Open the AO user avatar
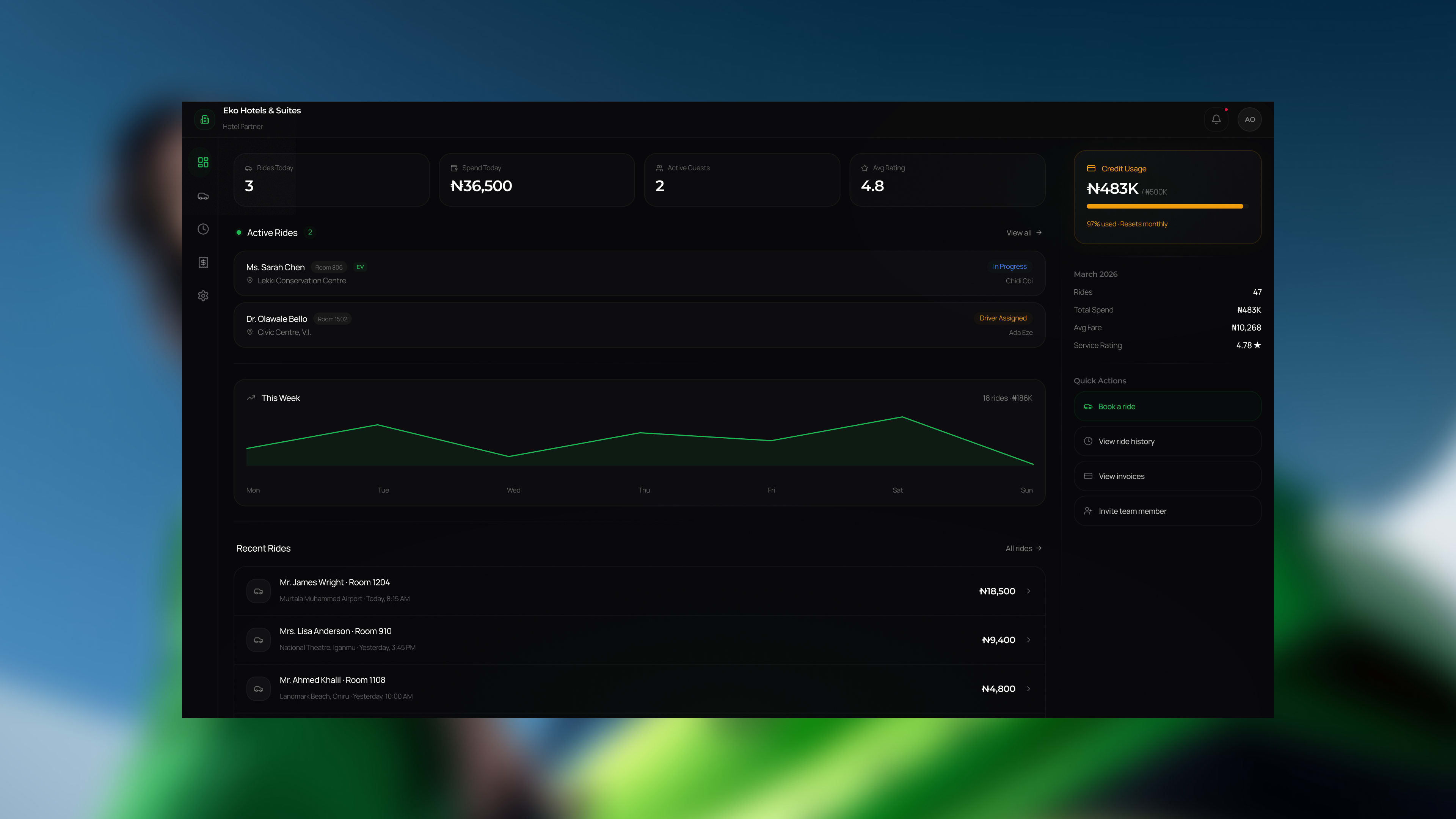This screenshot has width=1456, height=819. (x=1250, y=119)
